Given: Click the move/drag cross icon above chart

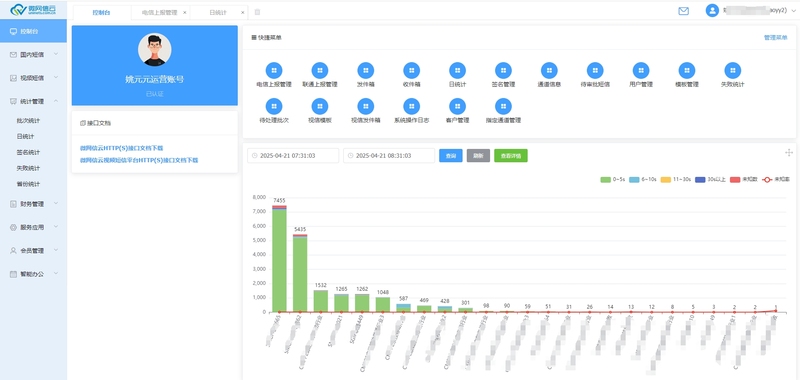Looking at the screenshot, I should point(789,153).
